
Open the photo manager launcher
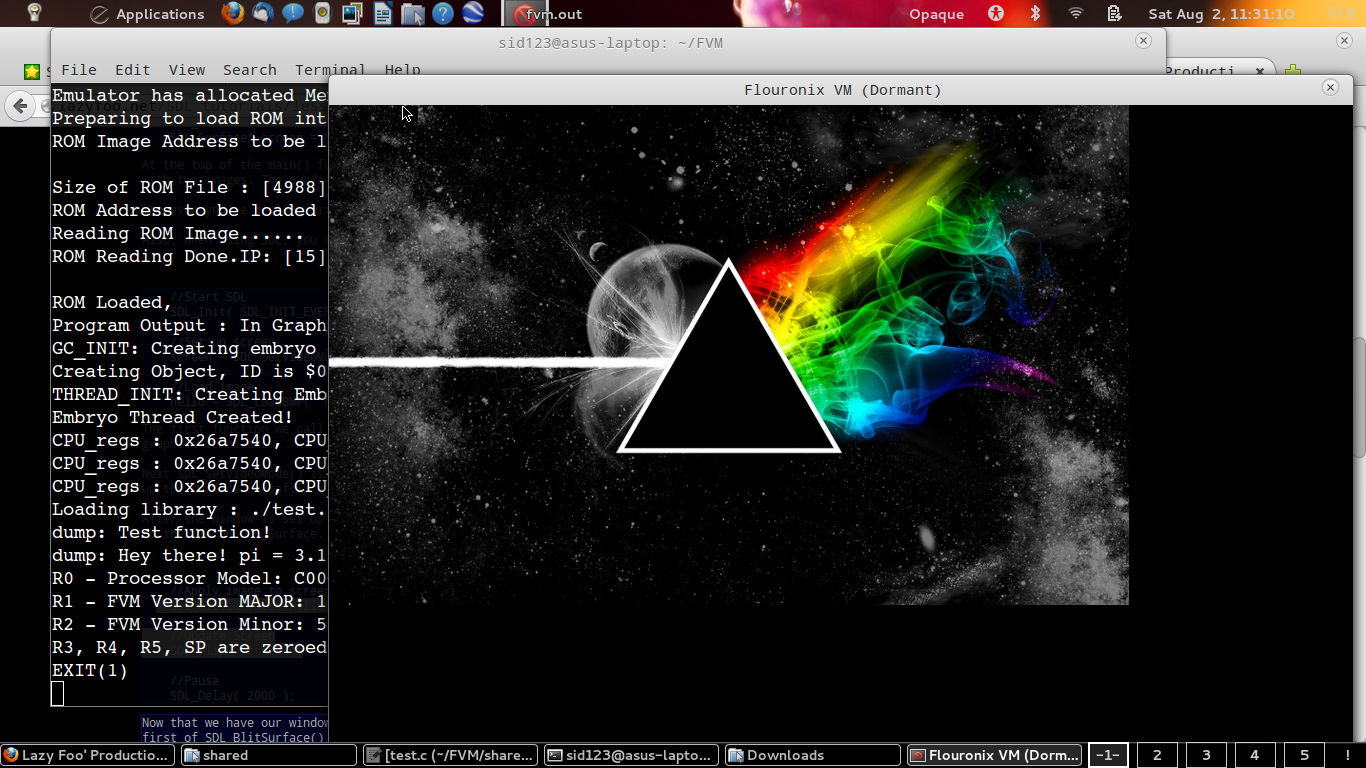352,13
